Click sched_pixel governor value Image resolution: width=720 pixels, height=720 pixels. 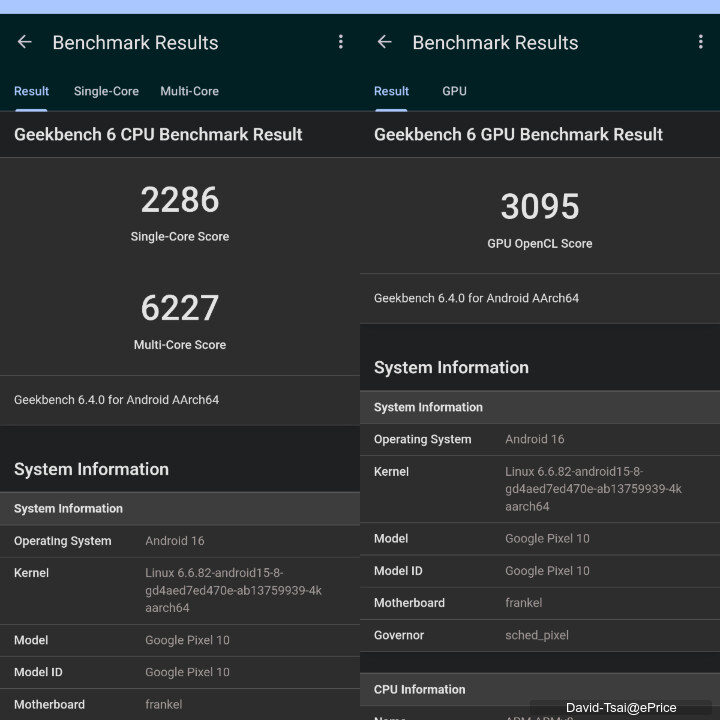(537, 636)
